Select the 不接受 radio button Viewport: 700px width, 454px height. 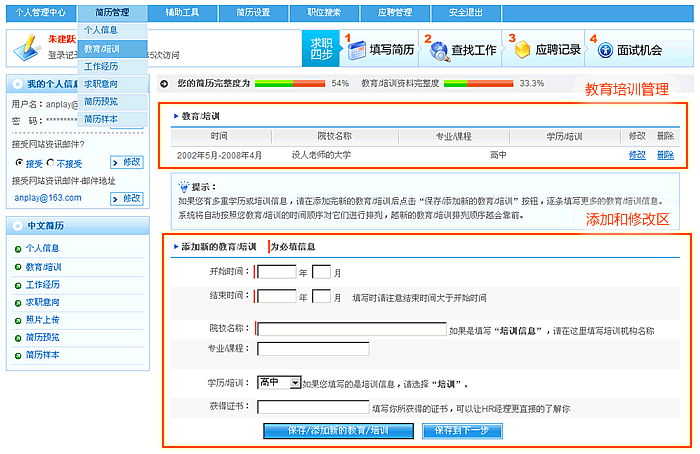click(x=50, y=162)
